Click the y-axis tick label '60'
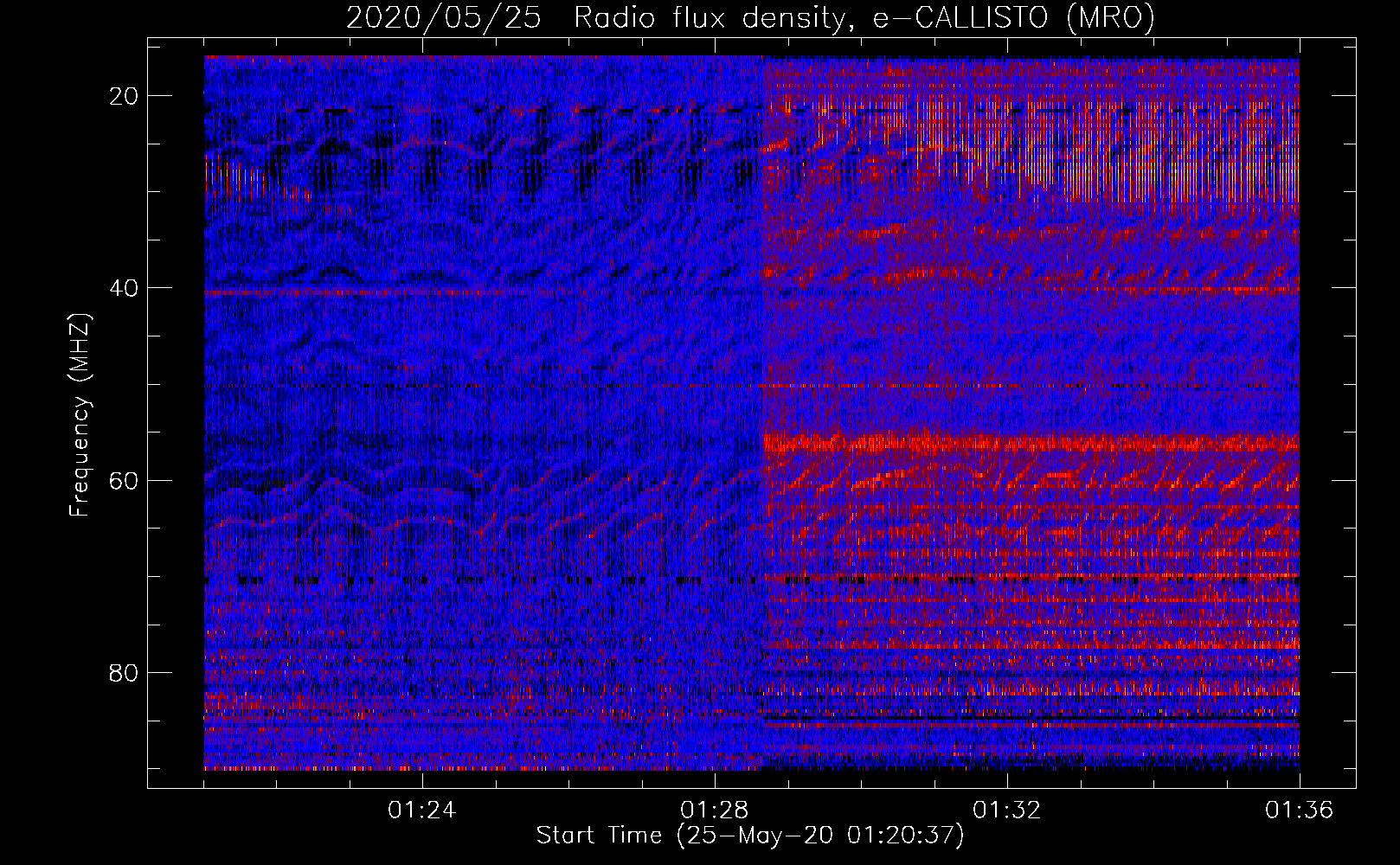The image size is (1400, 865). point(125,480)
